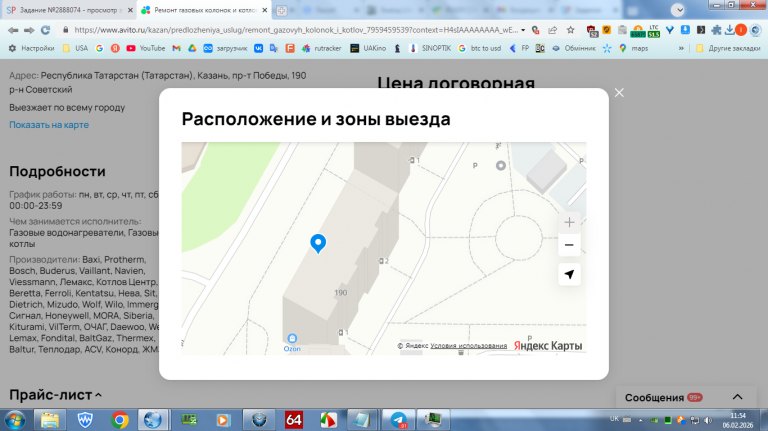Open the VK bookmark icon
Viewport: 768px width, 431px height.
(x=258, y=48)
